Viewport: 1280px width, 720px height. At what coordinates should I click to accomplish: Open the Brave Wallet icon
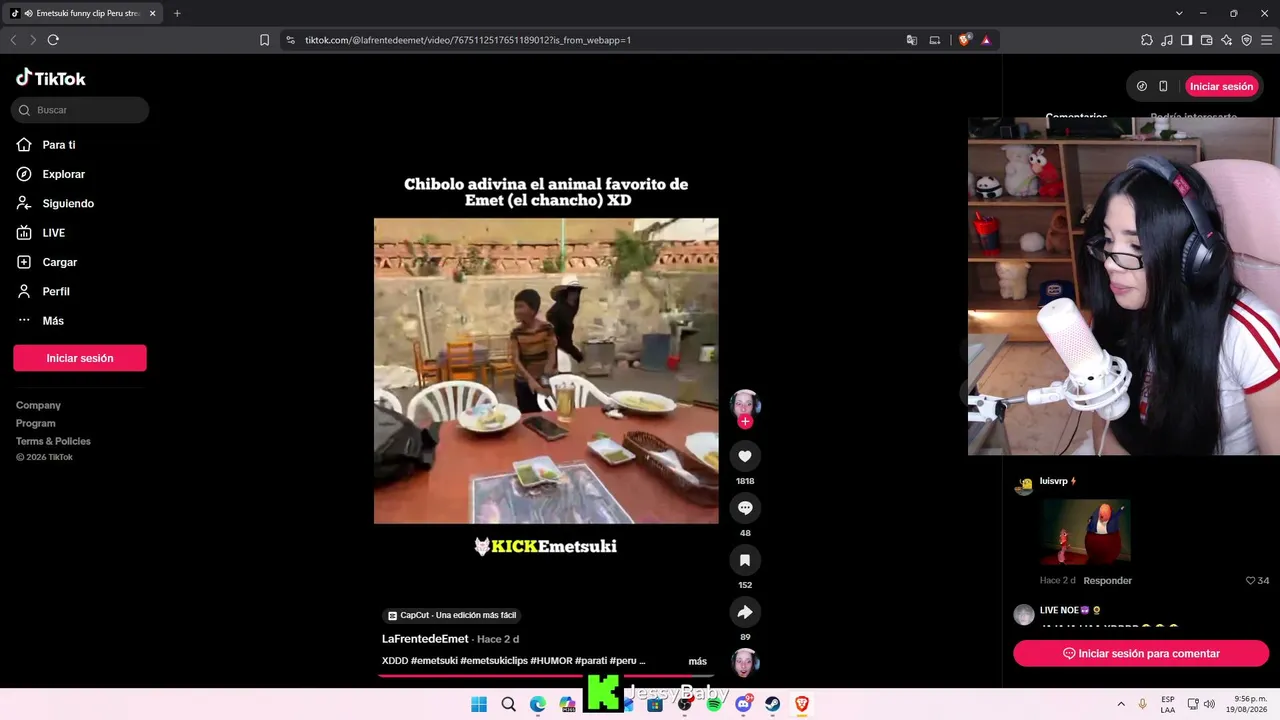1207,40
